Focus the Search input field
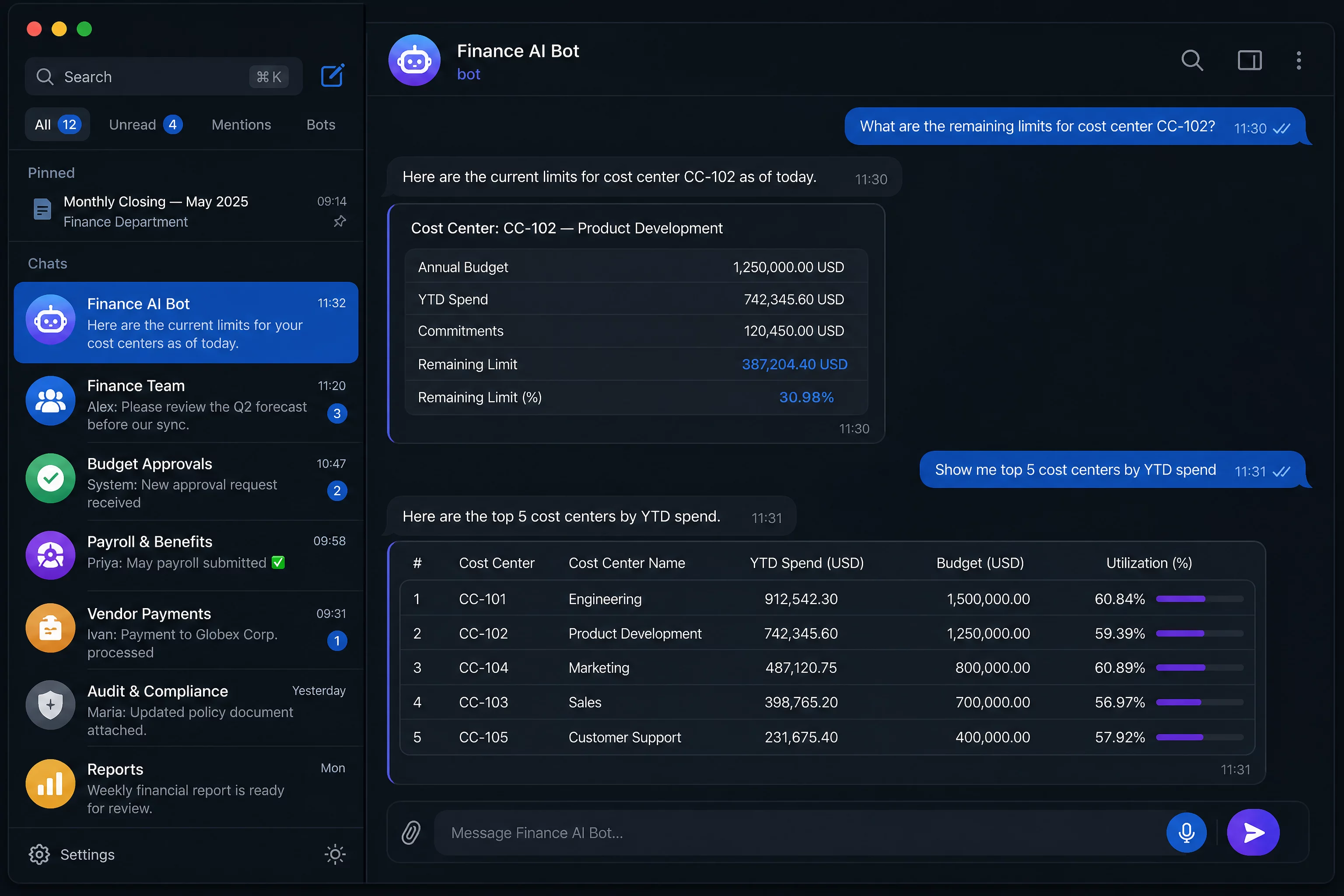 164,77
